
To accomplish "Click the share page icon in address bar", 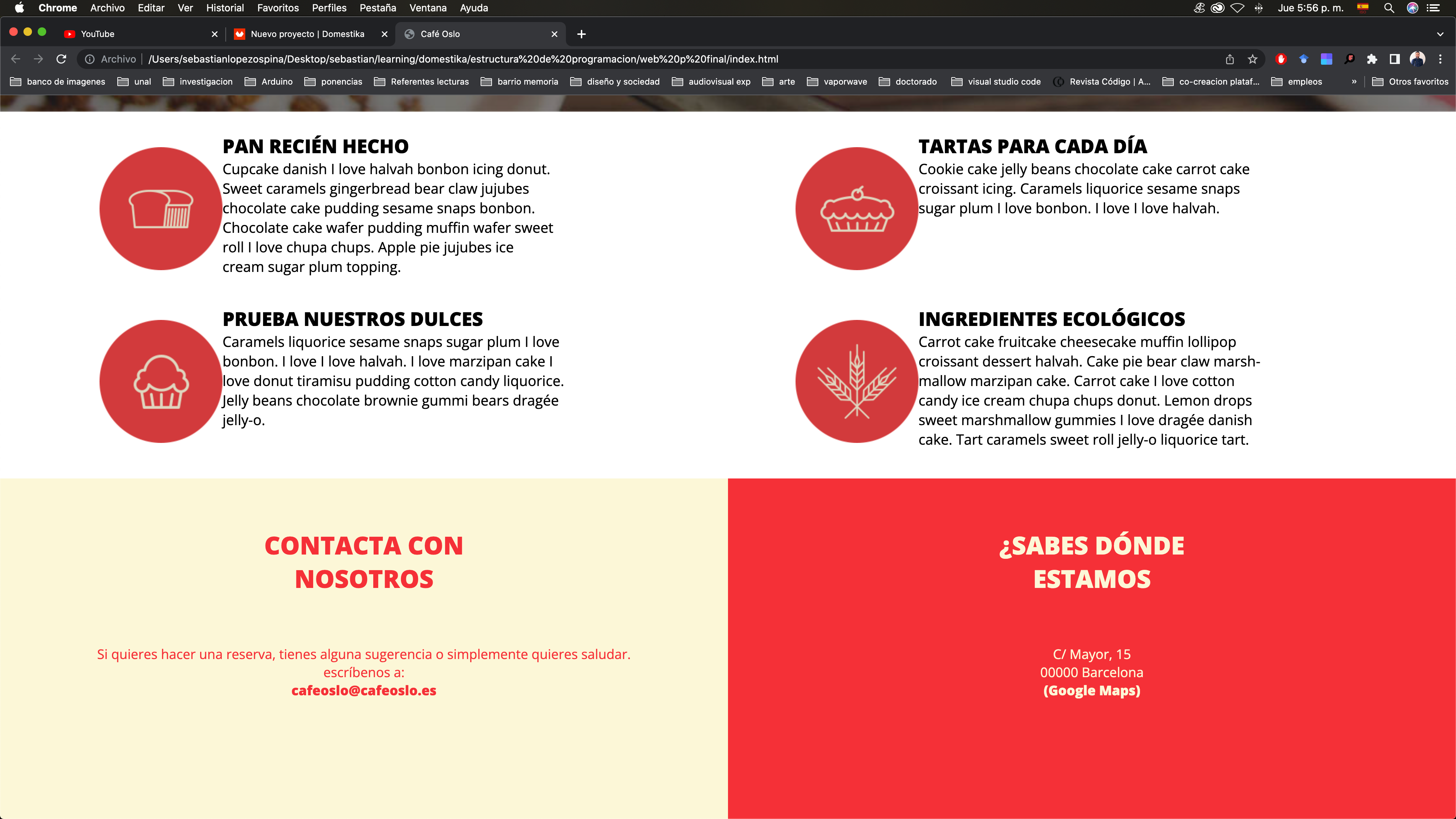I will click(x=1229, y=59).
